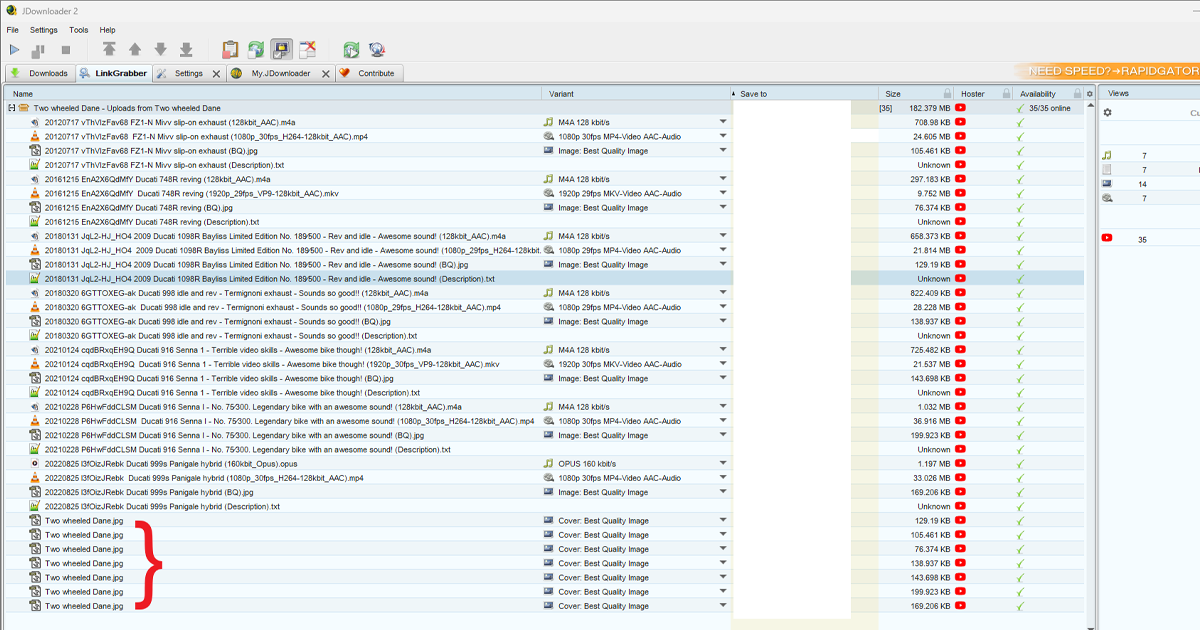
Task: Toggle lock on the Size column
Action: point(947,94)
